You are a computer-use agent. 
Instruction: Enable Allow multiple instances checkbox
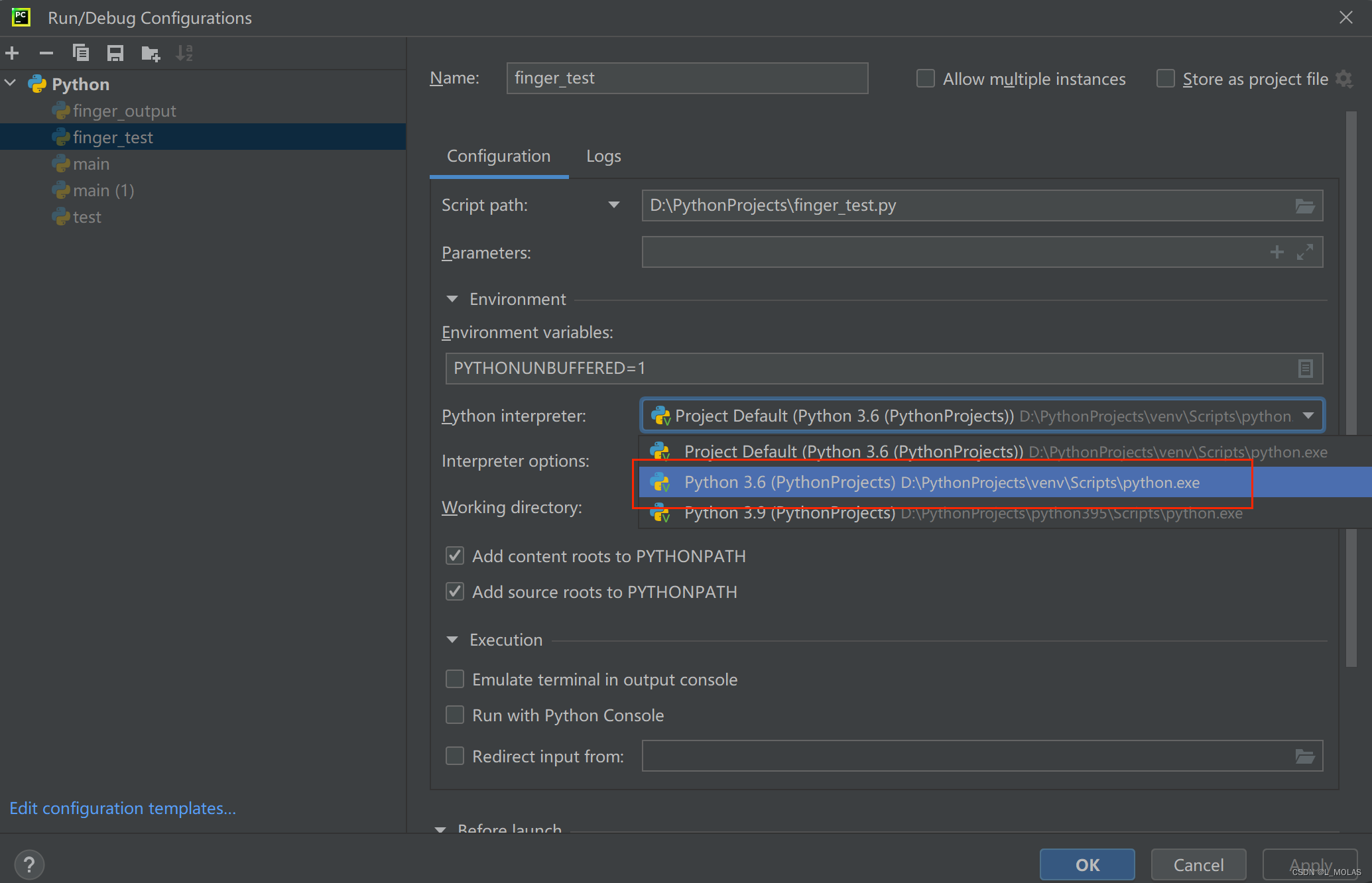click(925, 79)
